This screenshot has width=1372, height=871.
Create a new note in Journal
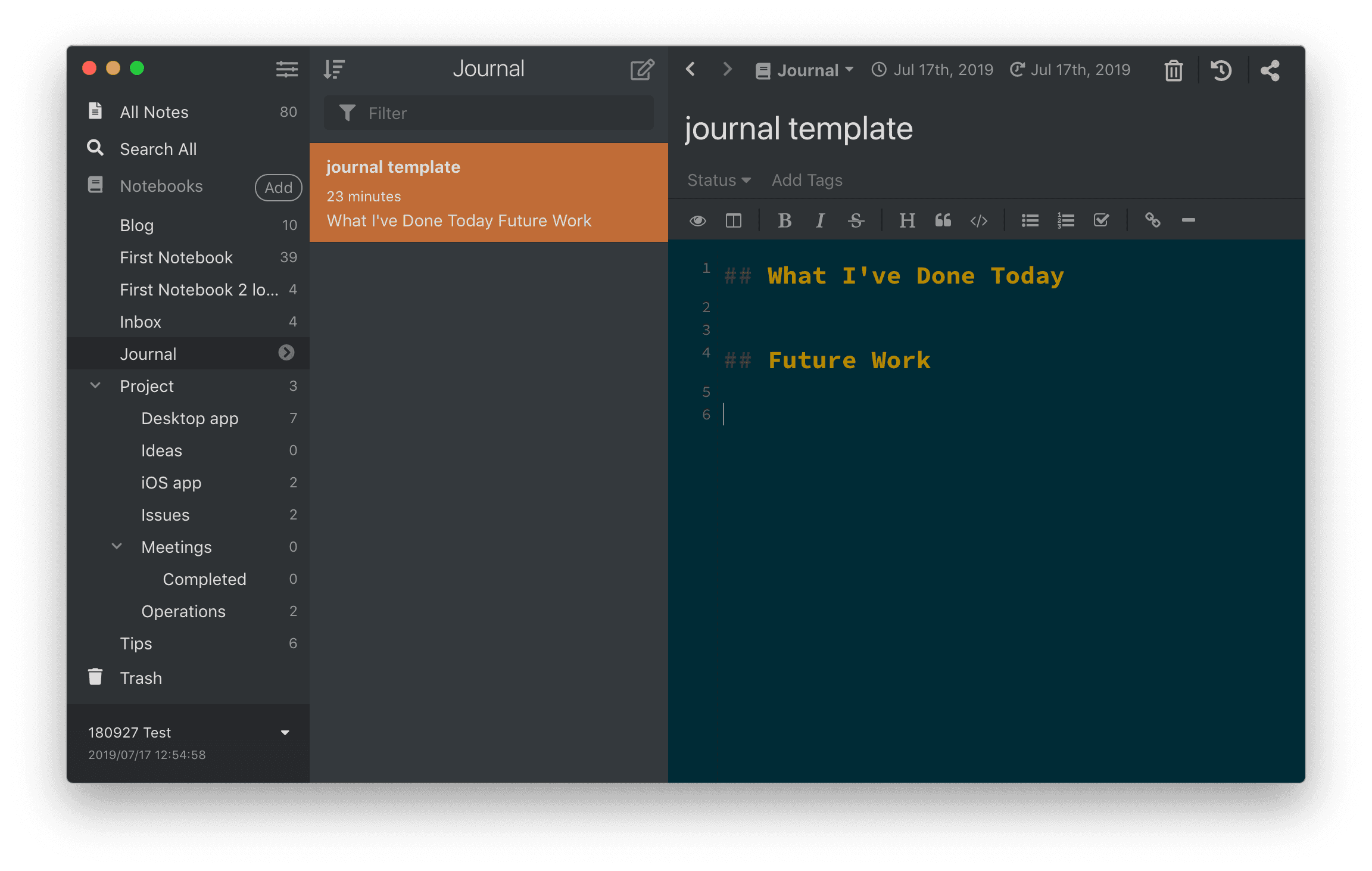coord(642,69)
